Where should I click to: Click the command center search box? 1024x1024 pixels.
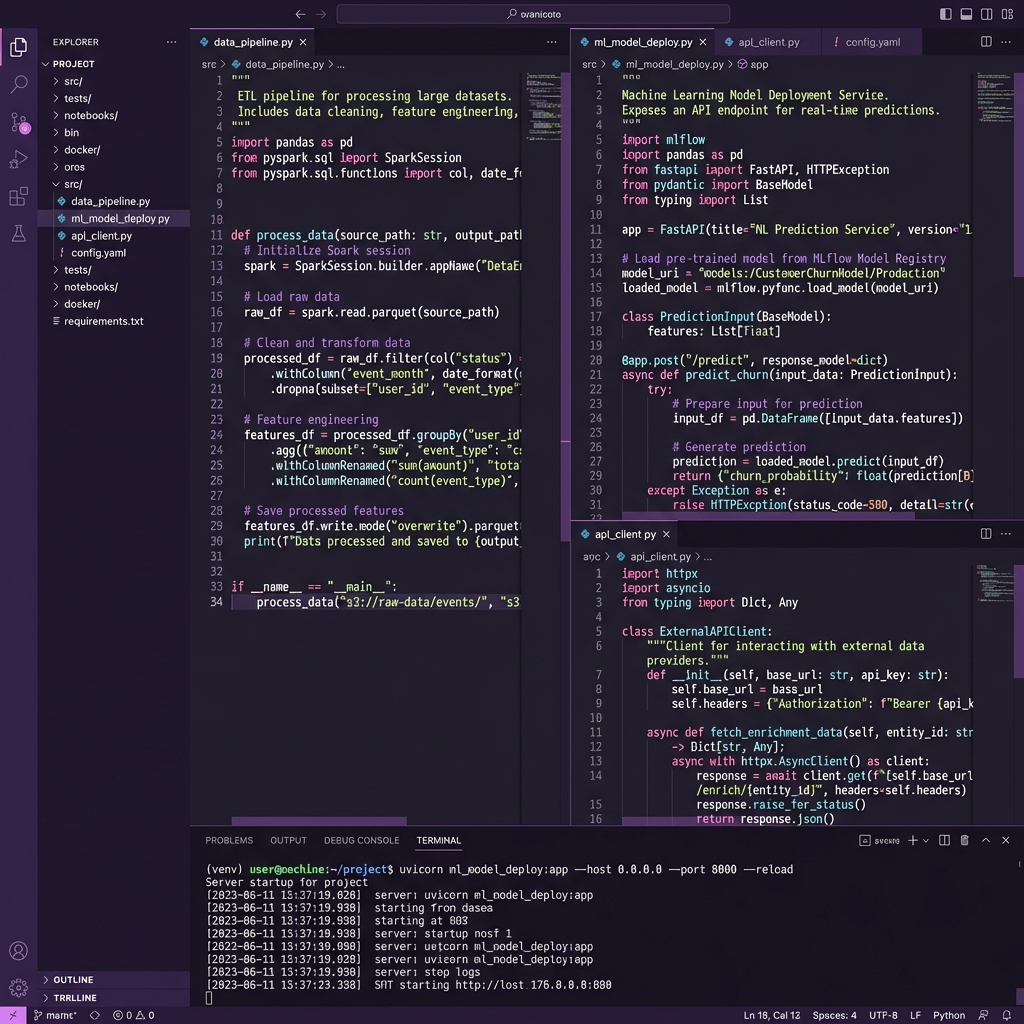(x=533, y=14)
